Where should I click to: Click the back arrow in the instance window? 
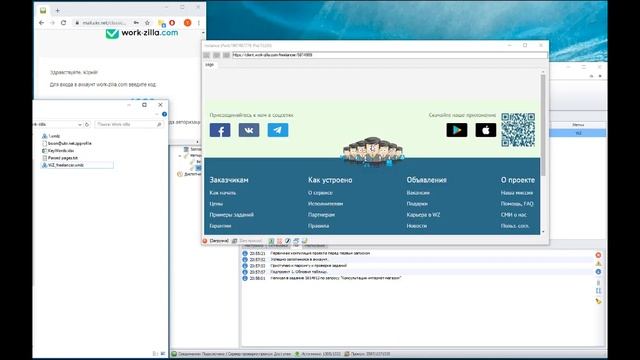point(207,55)
